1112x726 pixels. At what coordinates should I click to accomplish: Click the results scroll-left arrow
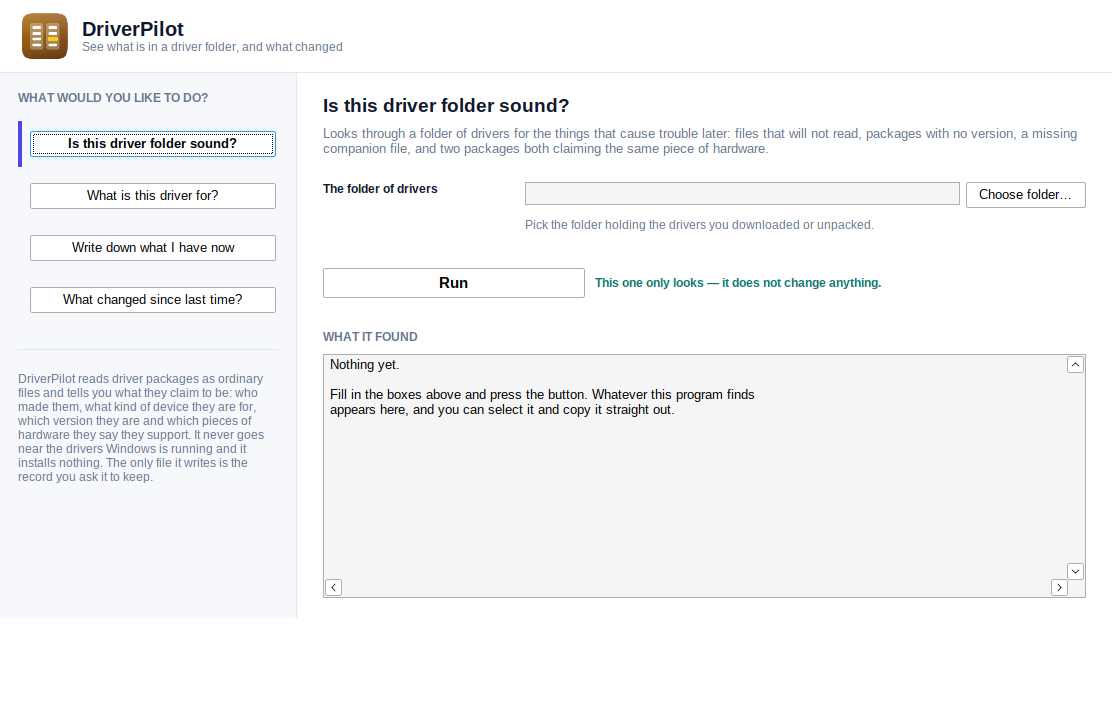click(333, 588)
